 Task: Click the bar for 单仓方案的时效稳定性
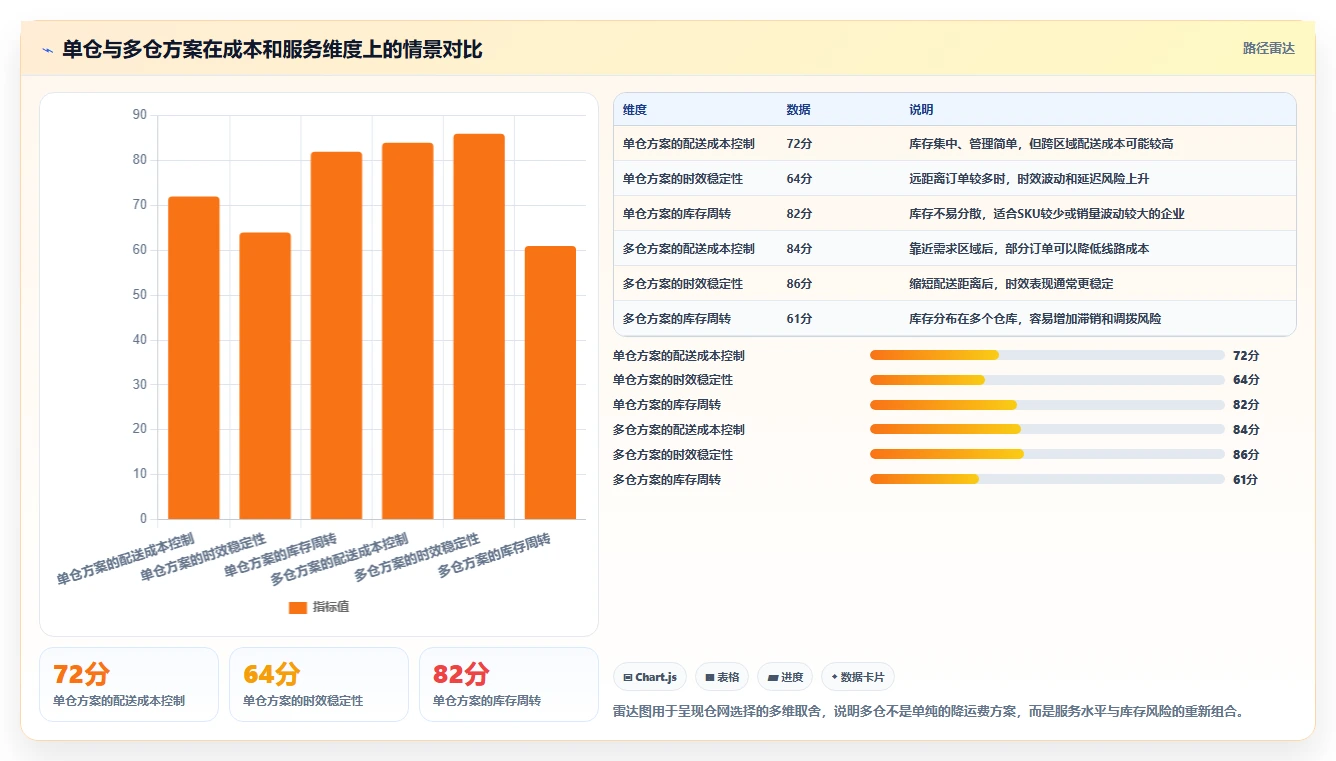(x=265, y=376)
